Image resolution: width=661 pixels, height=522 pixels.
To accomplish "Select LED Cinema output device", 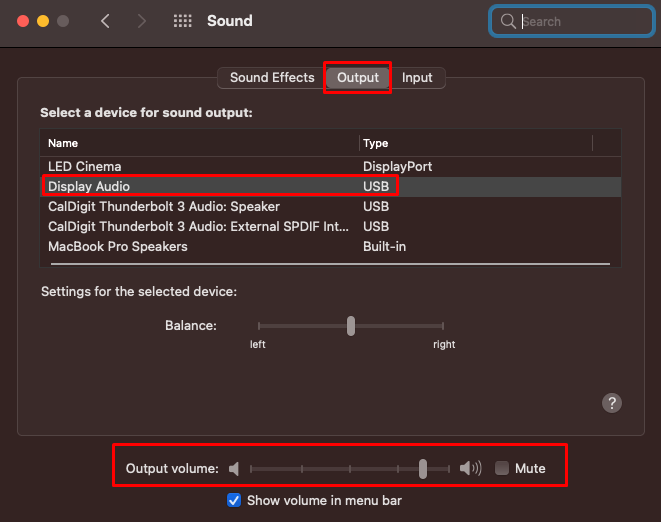I will 330,167.
